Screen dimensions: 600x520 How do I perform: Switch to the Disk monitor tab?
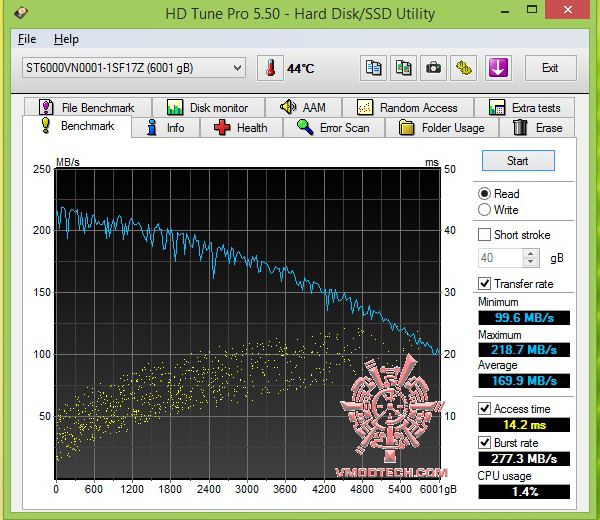209,107
